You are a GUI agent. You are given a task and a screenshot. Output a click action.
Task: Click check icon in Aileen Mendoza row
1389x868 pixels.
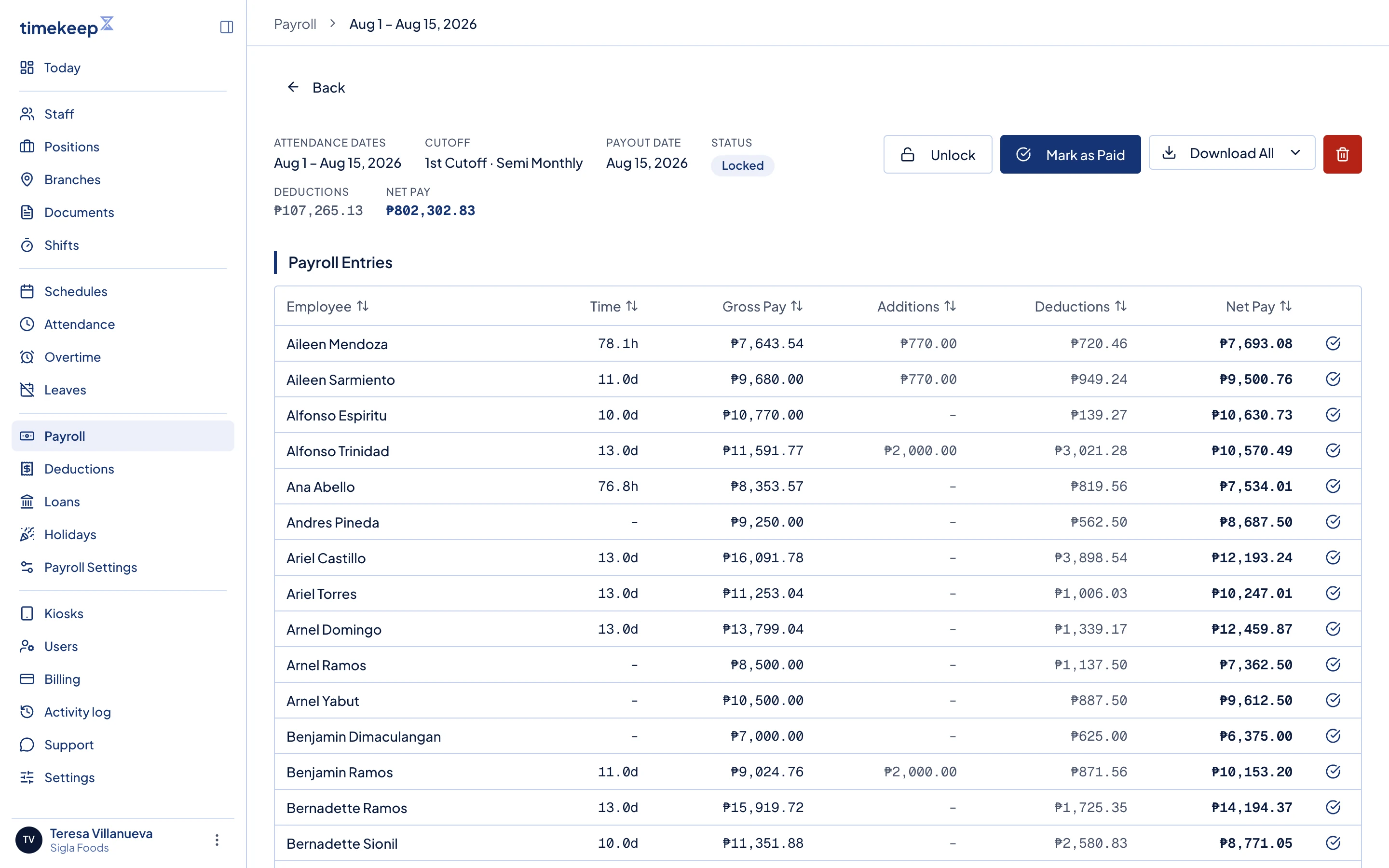pos(1333,343)
